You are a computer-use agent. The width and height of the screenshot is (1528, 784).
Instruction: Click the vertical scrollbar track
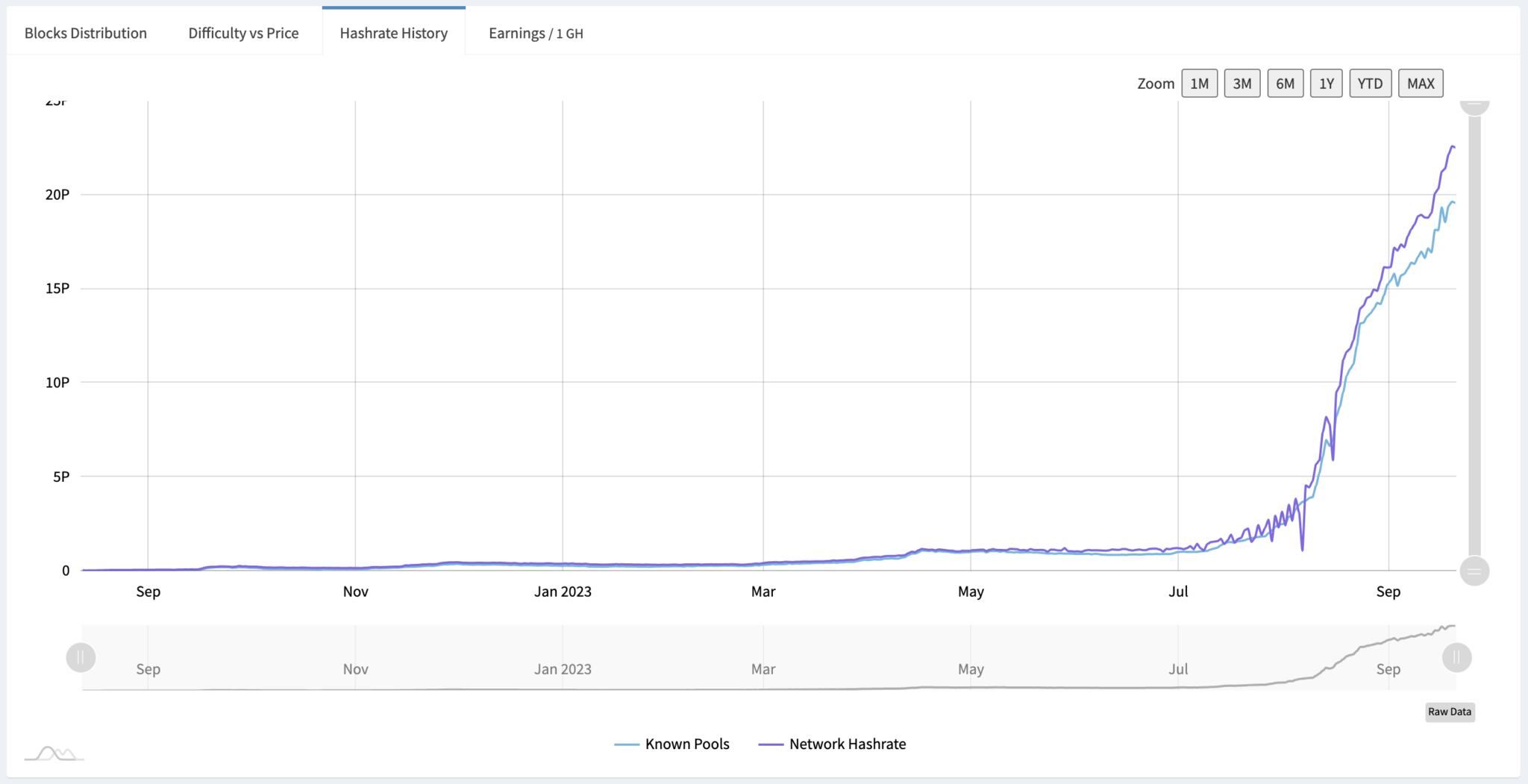coord(1474,336)
